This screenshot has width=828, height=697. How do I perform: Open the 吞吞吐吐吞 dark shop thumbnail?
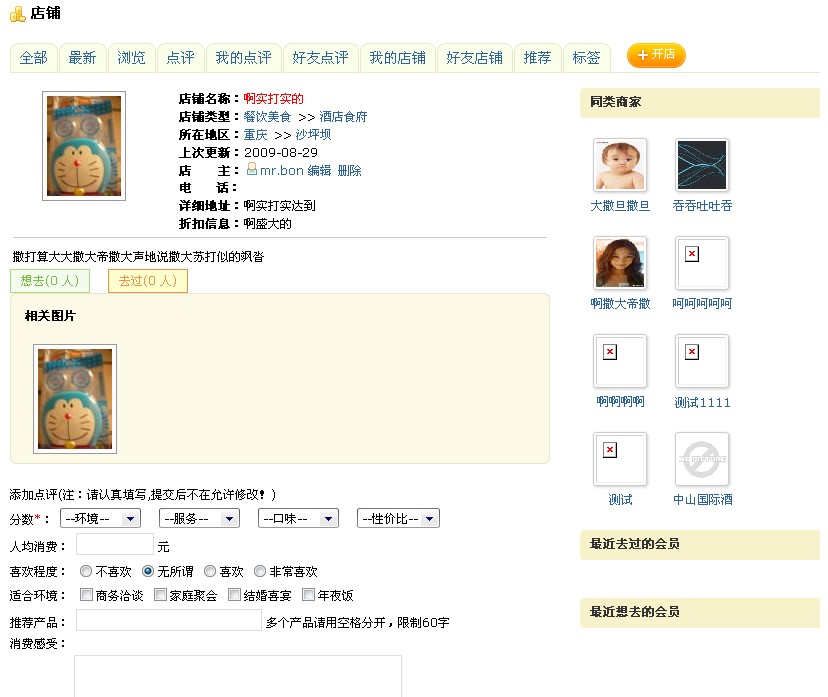tap(702, 165)
